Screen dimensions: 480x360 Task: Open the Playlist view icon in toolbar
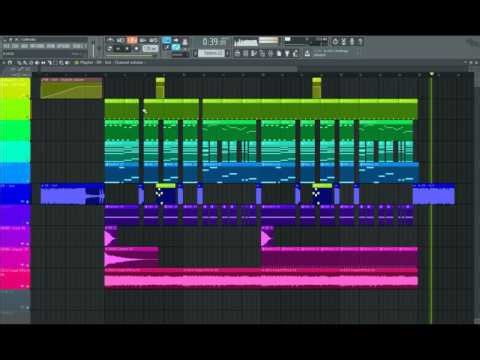(x=237, y=53)
